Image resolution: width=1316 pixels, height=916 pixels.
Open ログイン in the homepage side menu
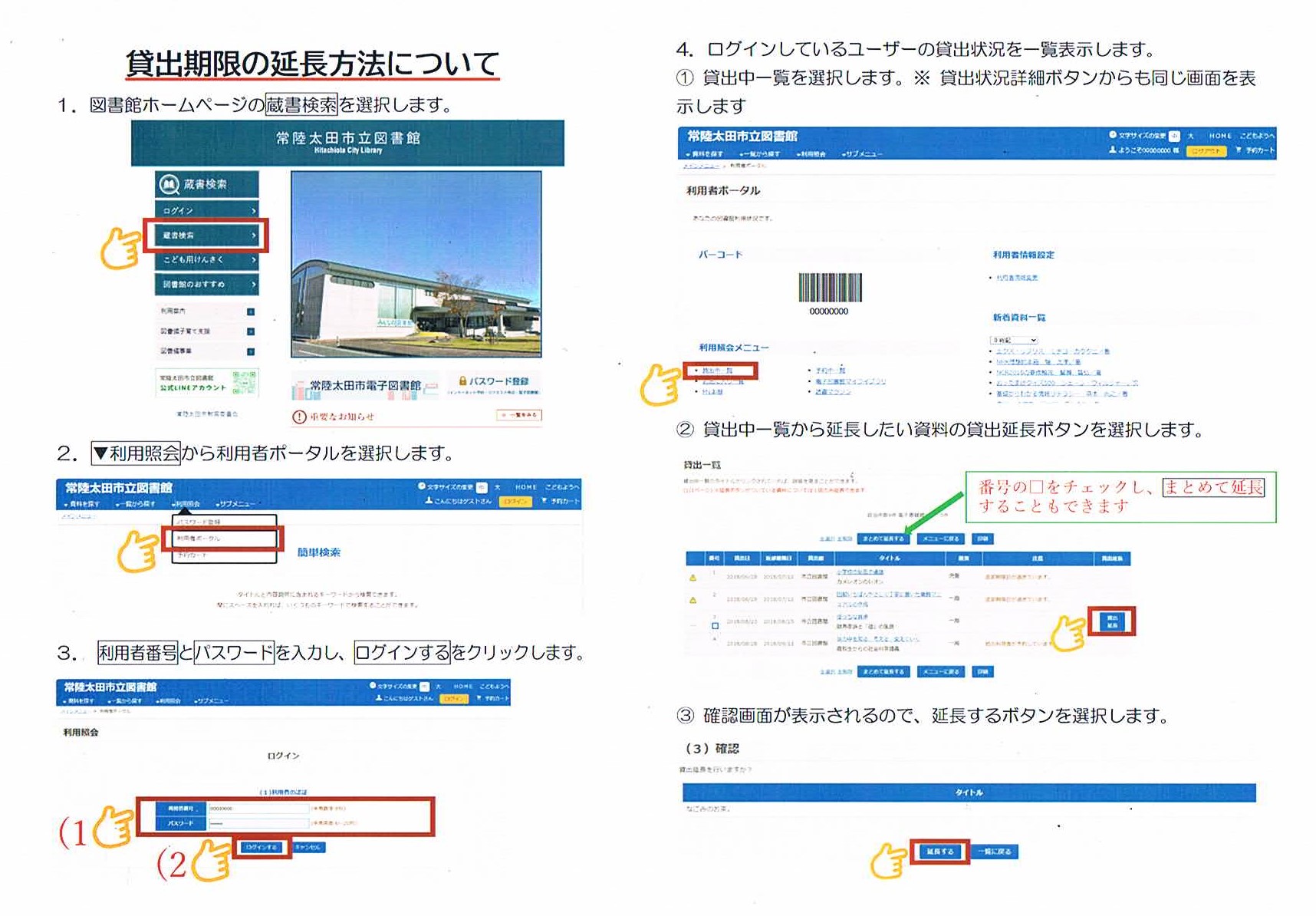(x=207, y=209)
